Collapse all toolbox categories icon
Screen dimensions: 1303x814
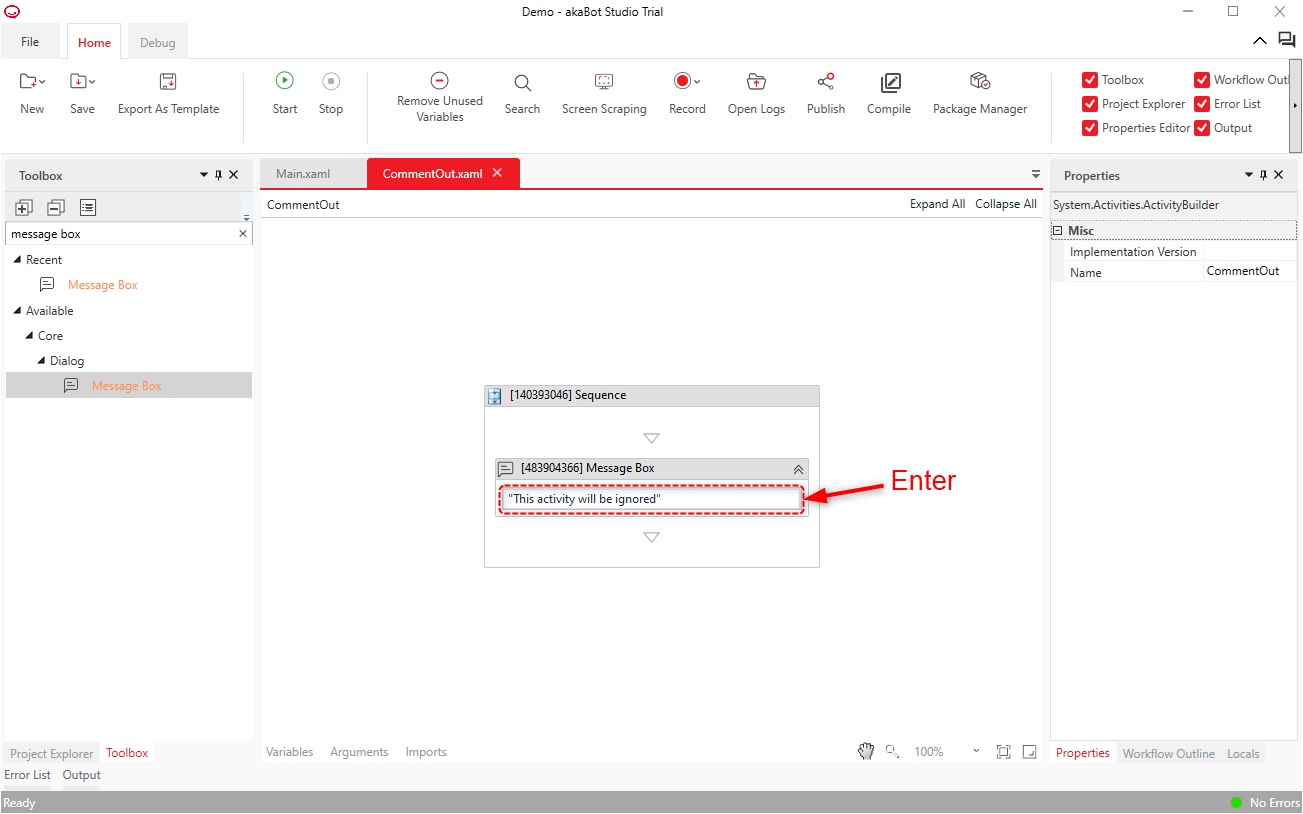(x=56, y=207)
